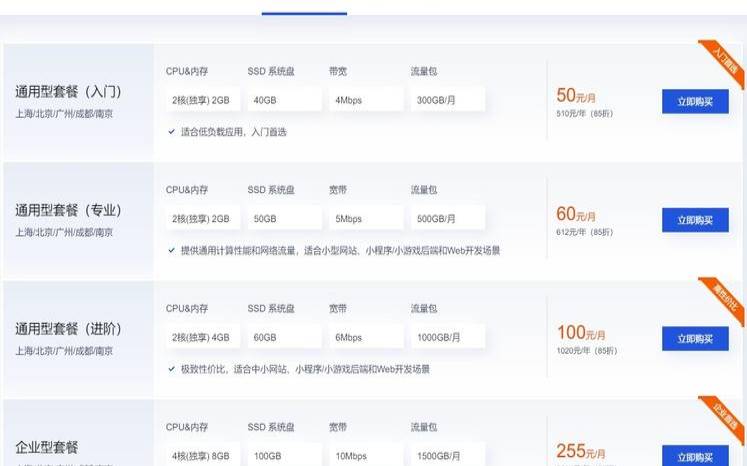Select the 4核(独享) 8GB box
The image size is (747, 466).
pyautogui.click(x=203, y=455)
